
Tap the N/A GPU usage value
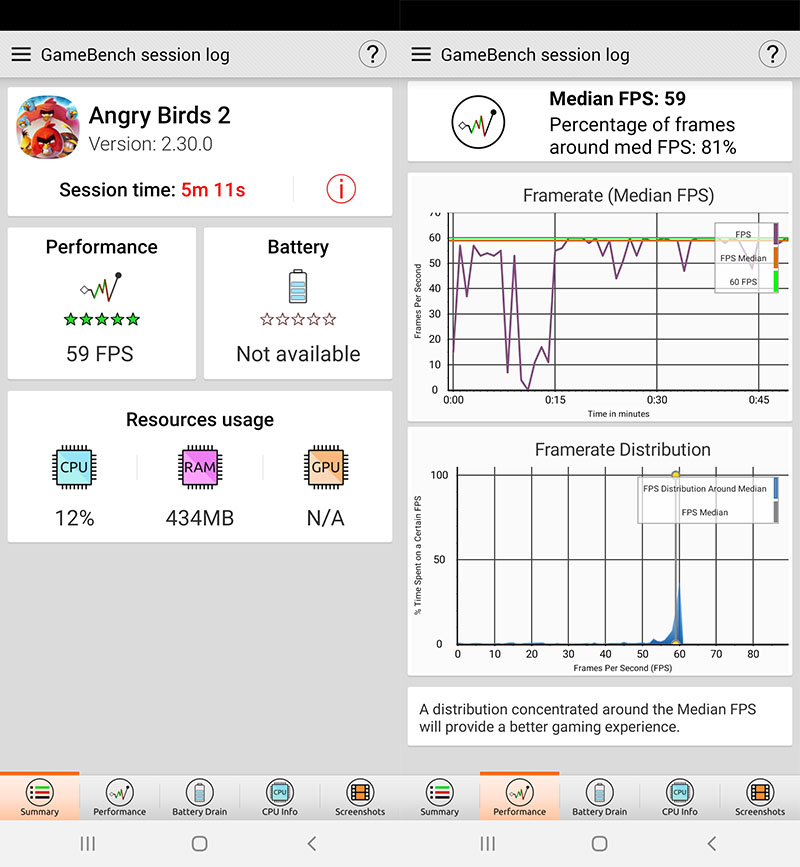326,518
